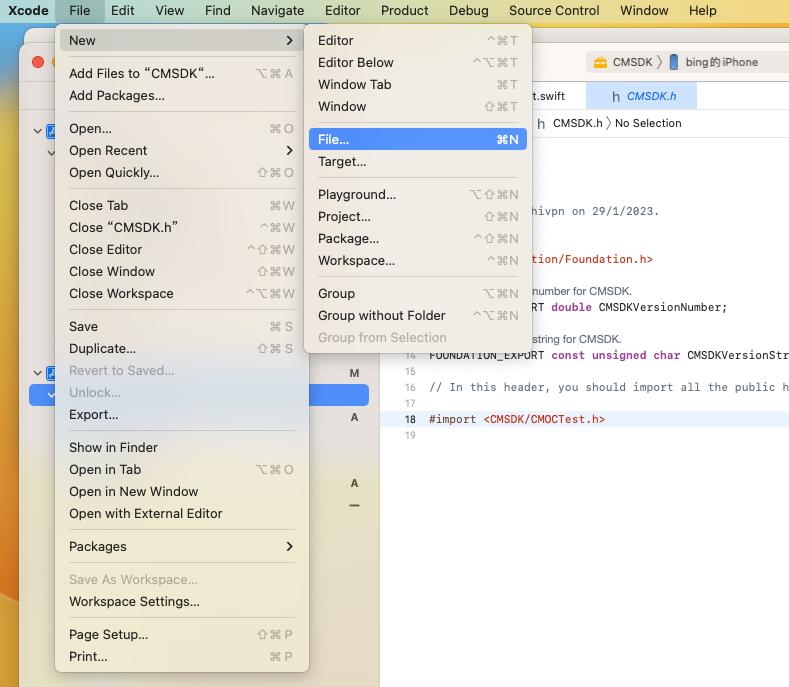This screenshot has width=789, height=687.
Task: Select Window in the New submenu
Action: [418, 107]
